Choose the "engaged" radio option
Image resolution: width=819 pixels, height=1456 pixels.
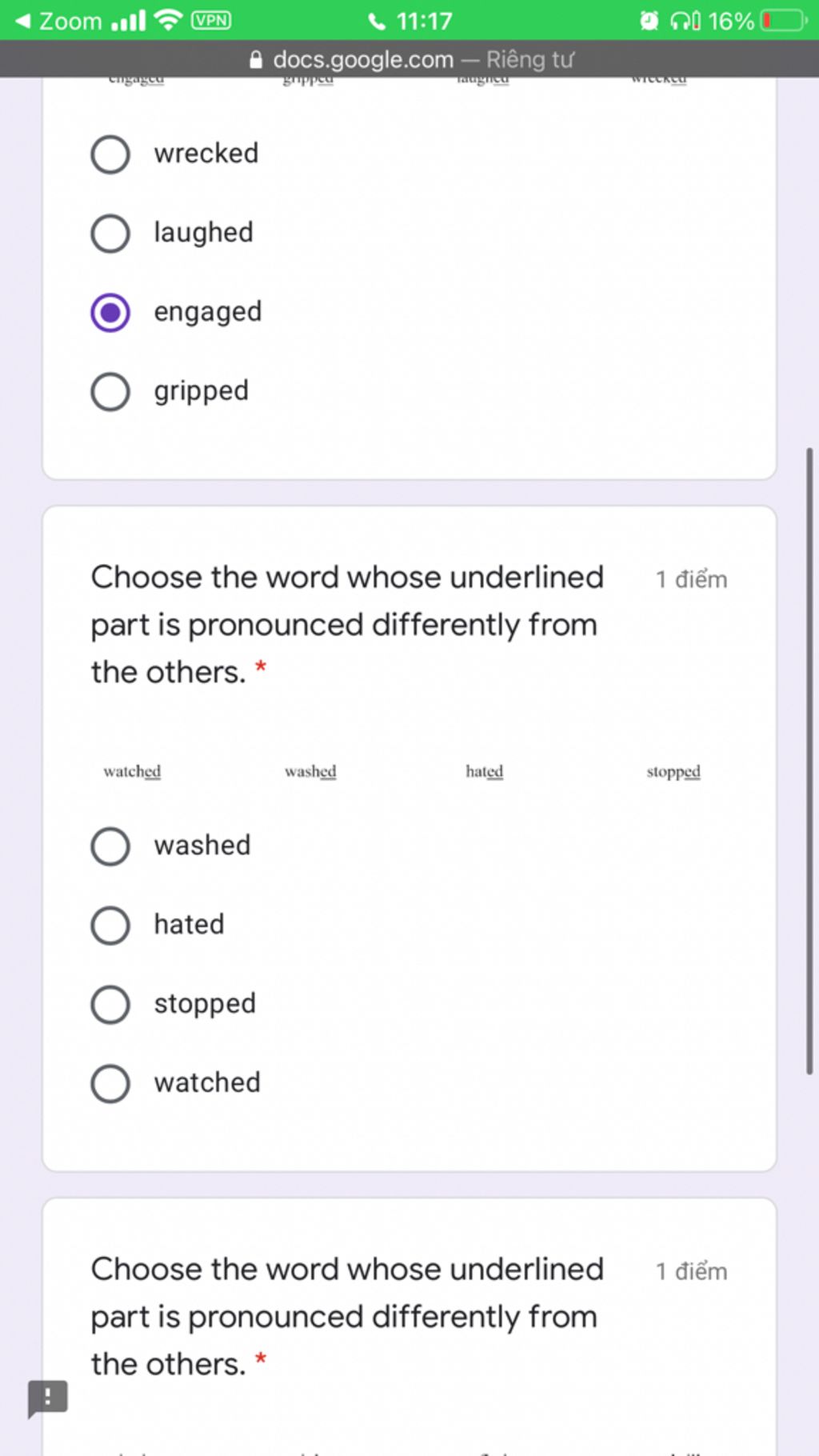(x=110, y=313)
